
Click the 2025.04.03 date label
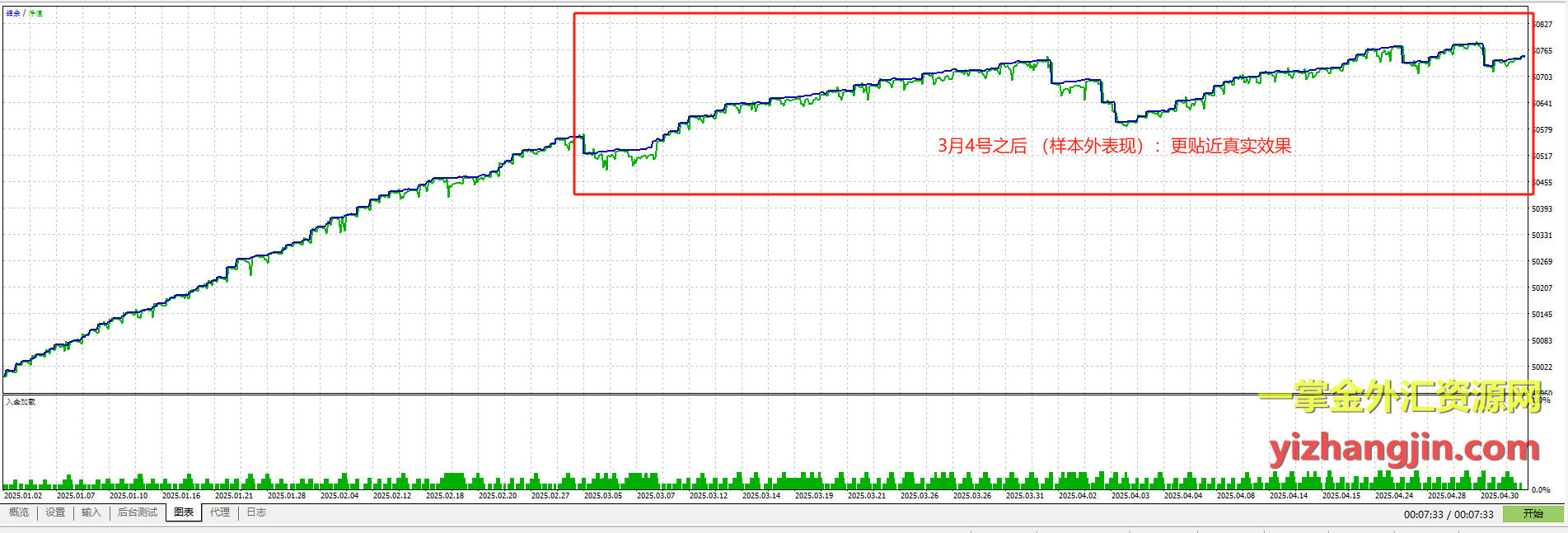[1130, 496]
